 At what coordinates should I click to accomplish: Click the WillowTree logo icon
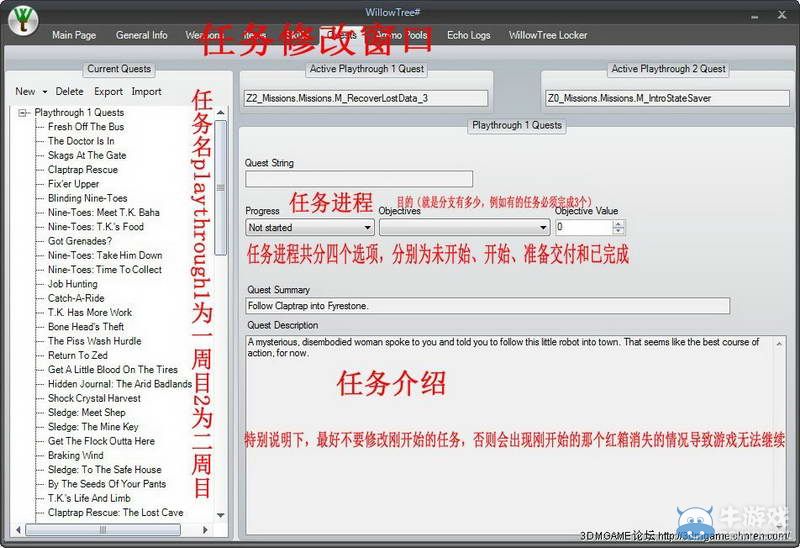[x=22, y=20]
